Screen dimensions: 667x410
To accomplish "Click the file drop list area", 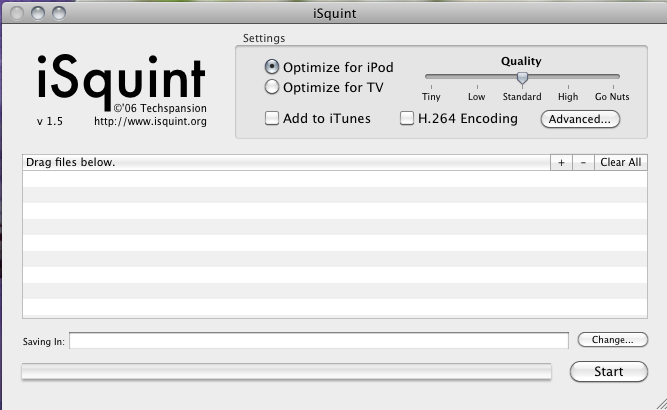I will click(x=335, y=244).
